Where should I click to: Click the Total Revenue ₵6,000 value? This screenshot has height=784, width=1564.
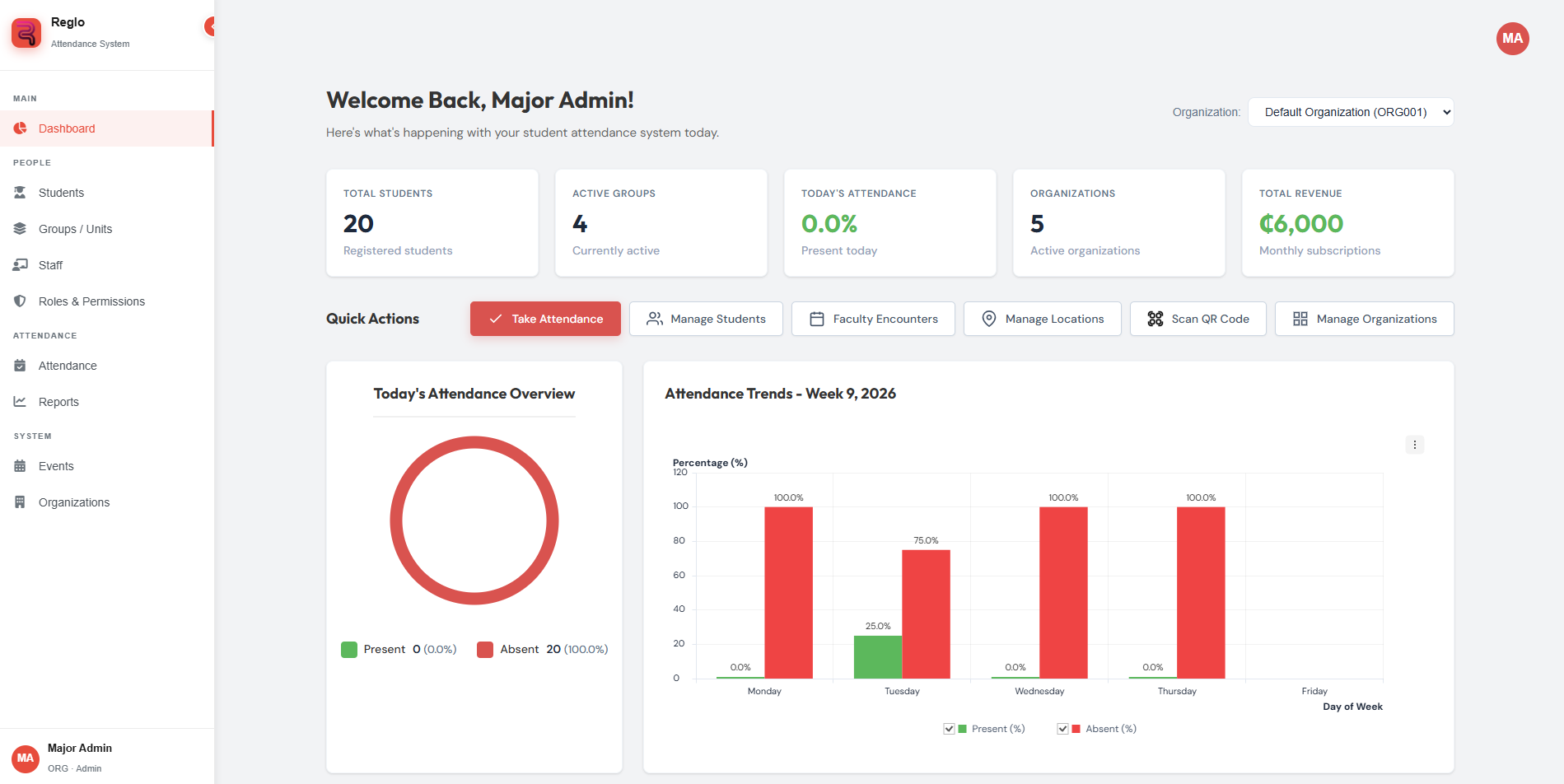click(x=1301, y=223)
